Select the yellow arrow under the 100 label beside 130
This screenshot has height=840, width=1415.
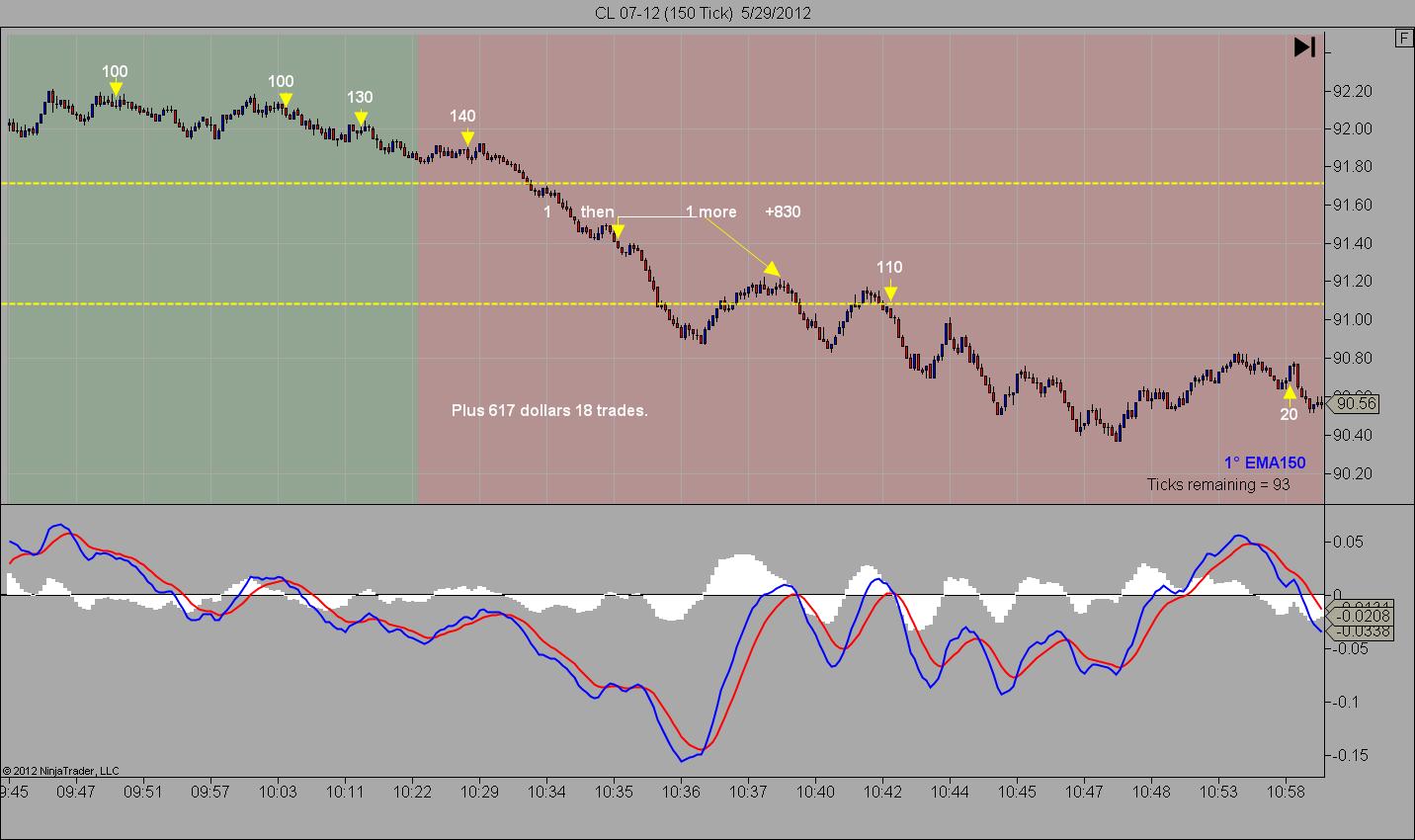point(286,100)
